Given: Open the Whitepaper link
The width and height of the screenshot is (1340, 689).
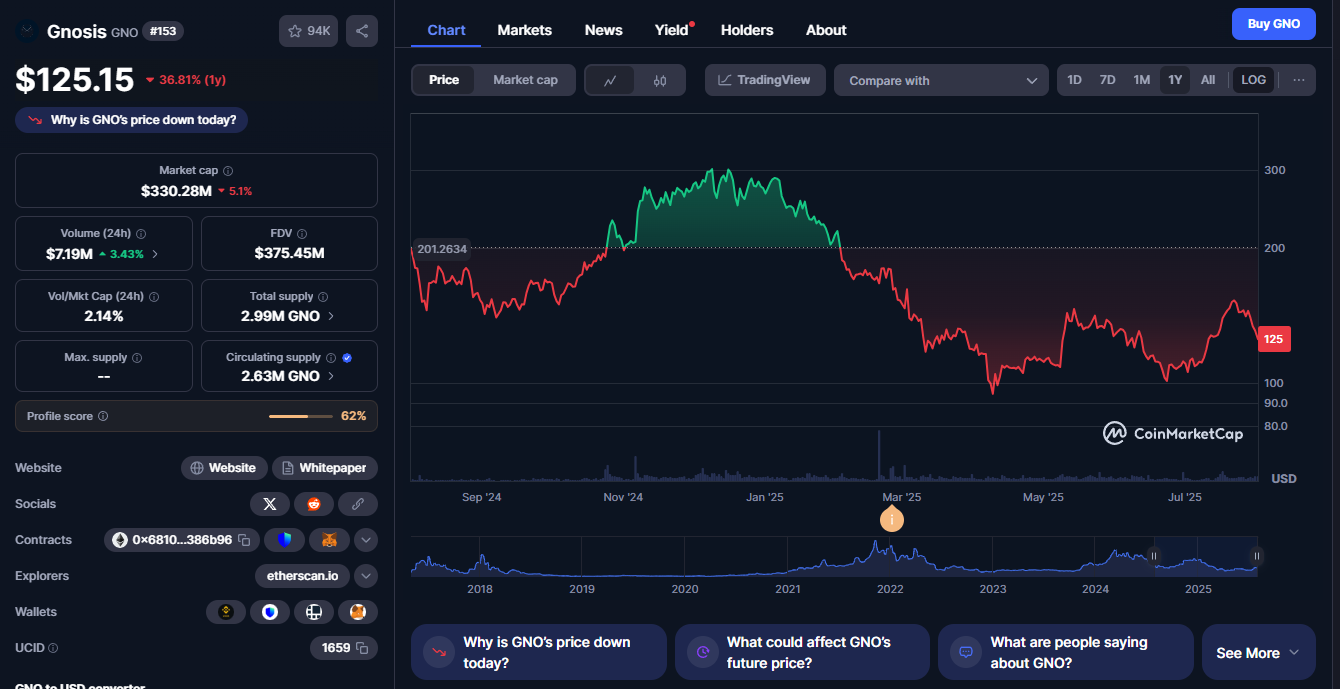Looking at the screenshot, I should coord(325,468).
